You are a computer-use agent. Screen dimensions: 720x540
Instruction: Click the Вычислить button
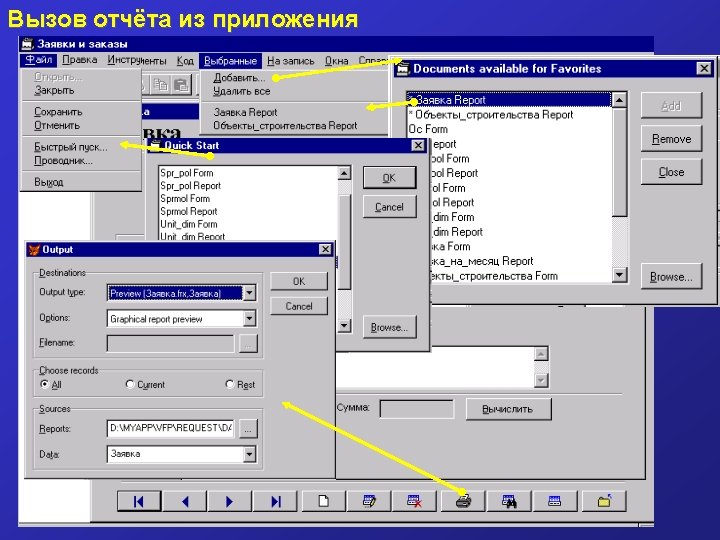point(508,409)
